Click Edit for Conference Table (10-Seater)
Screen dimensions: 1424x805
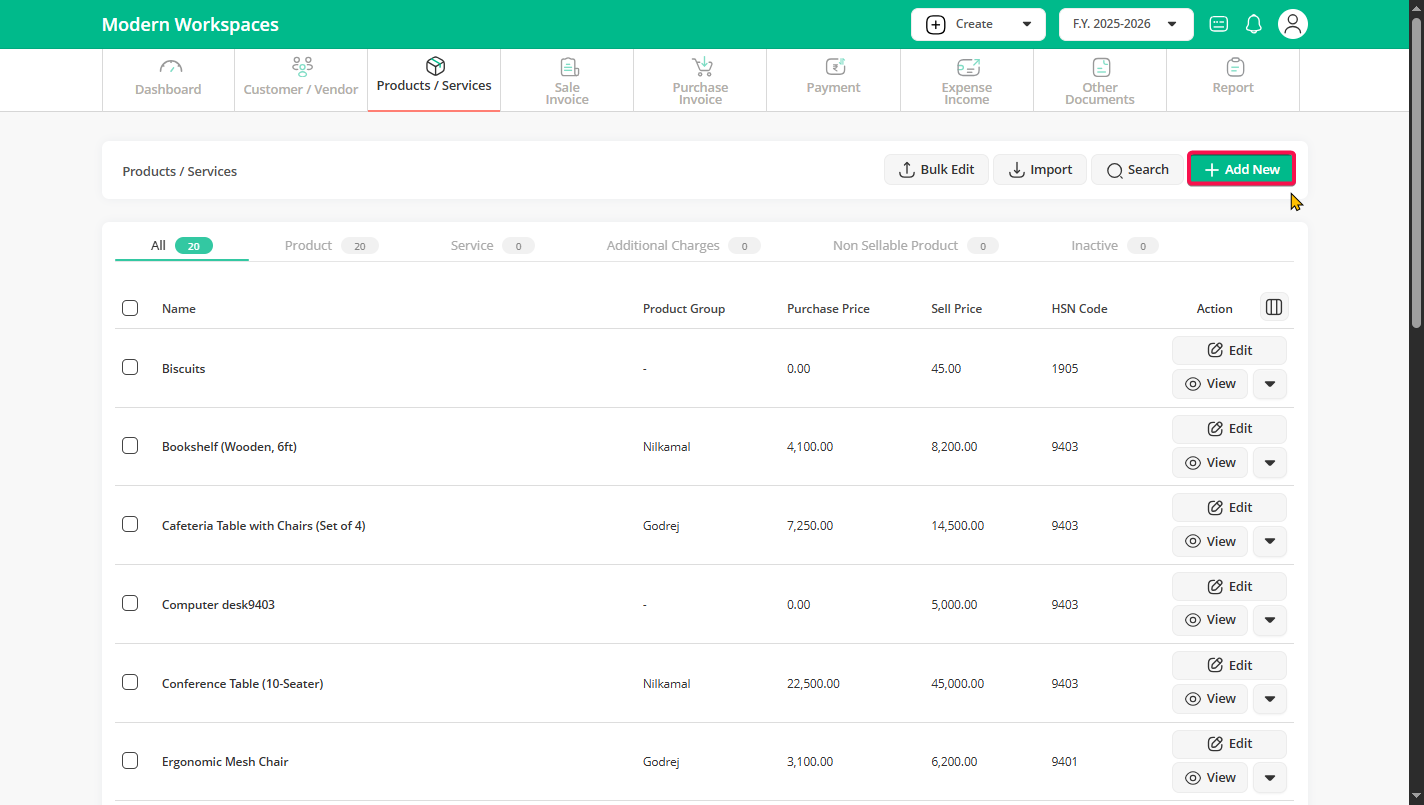1229,665
